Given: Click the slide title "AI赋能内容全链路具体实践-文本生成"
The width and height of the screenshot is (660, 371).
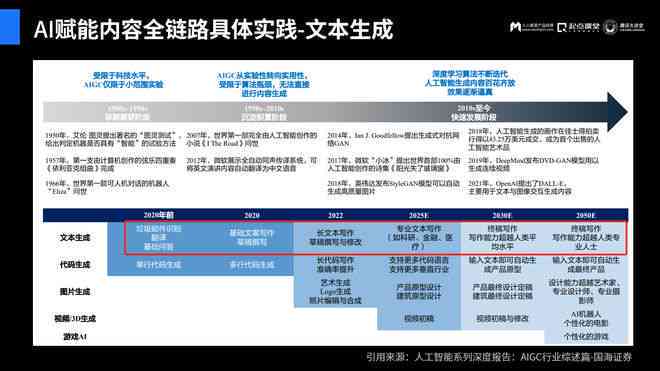Looking at the screenshot, I should point(213,29).
